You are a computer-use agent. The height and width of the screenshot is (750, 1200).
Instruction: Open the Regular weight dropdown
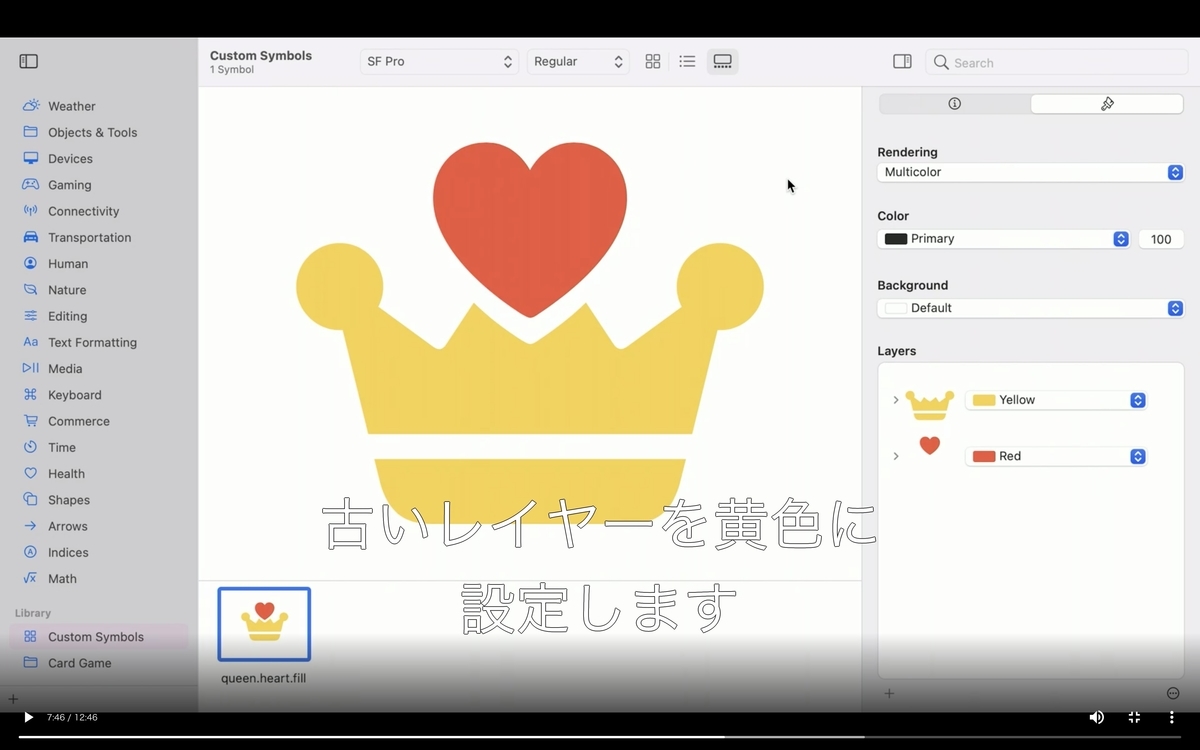(x=578, y=62)
